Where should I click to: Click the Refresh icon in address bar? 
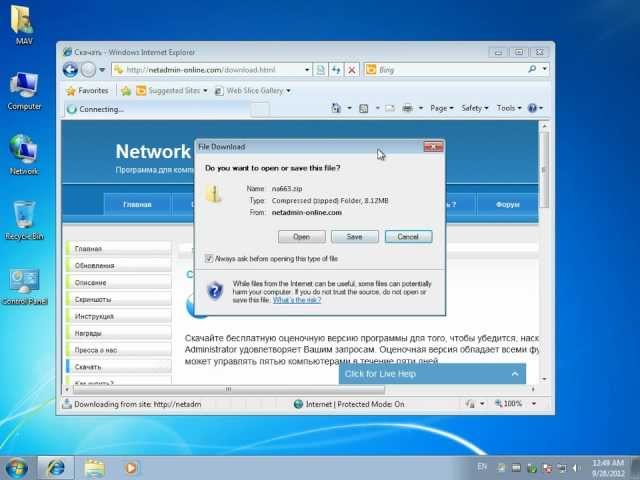[336, 70]
